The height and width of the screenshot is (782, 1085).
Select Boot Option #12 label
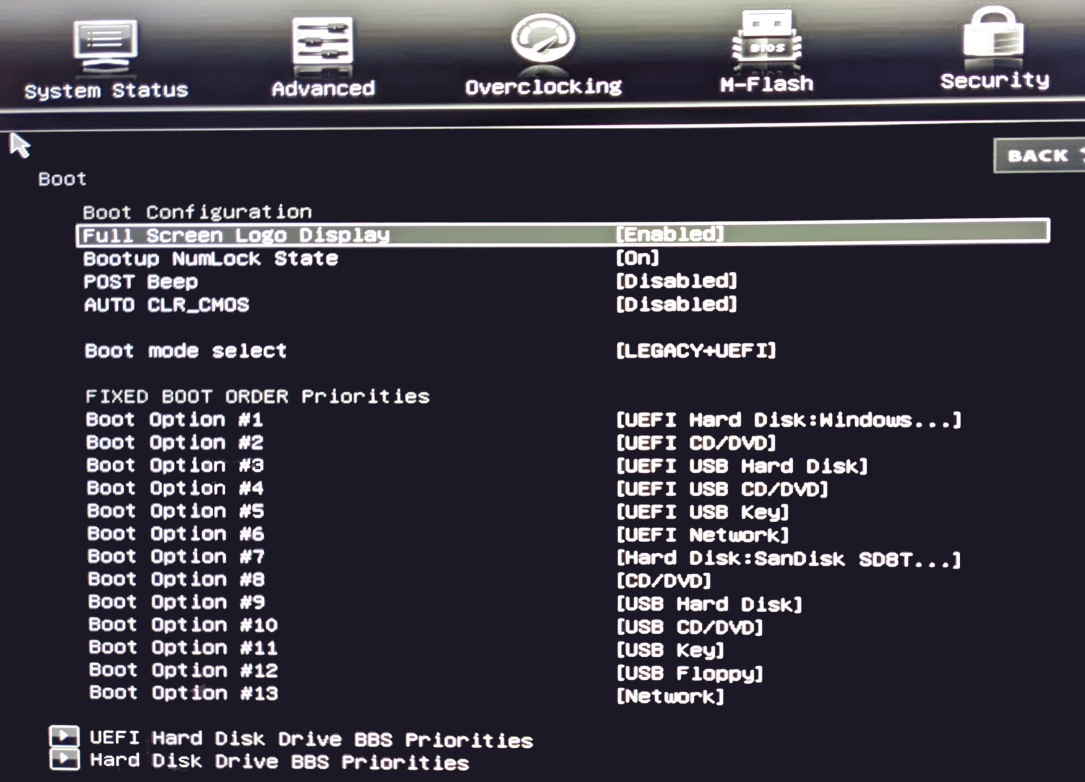[x=183, y=671]
